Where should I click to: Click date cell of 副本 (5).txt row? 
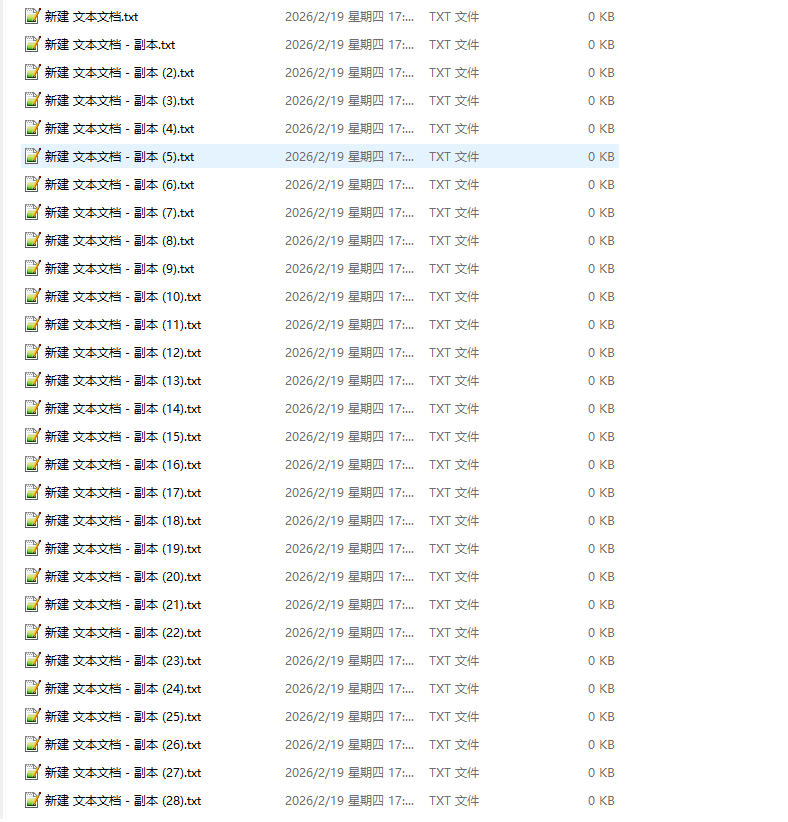point(350,157)
